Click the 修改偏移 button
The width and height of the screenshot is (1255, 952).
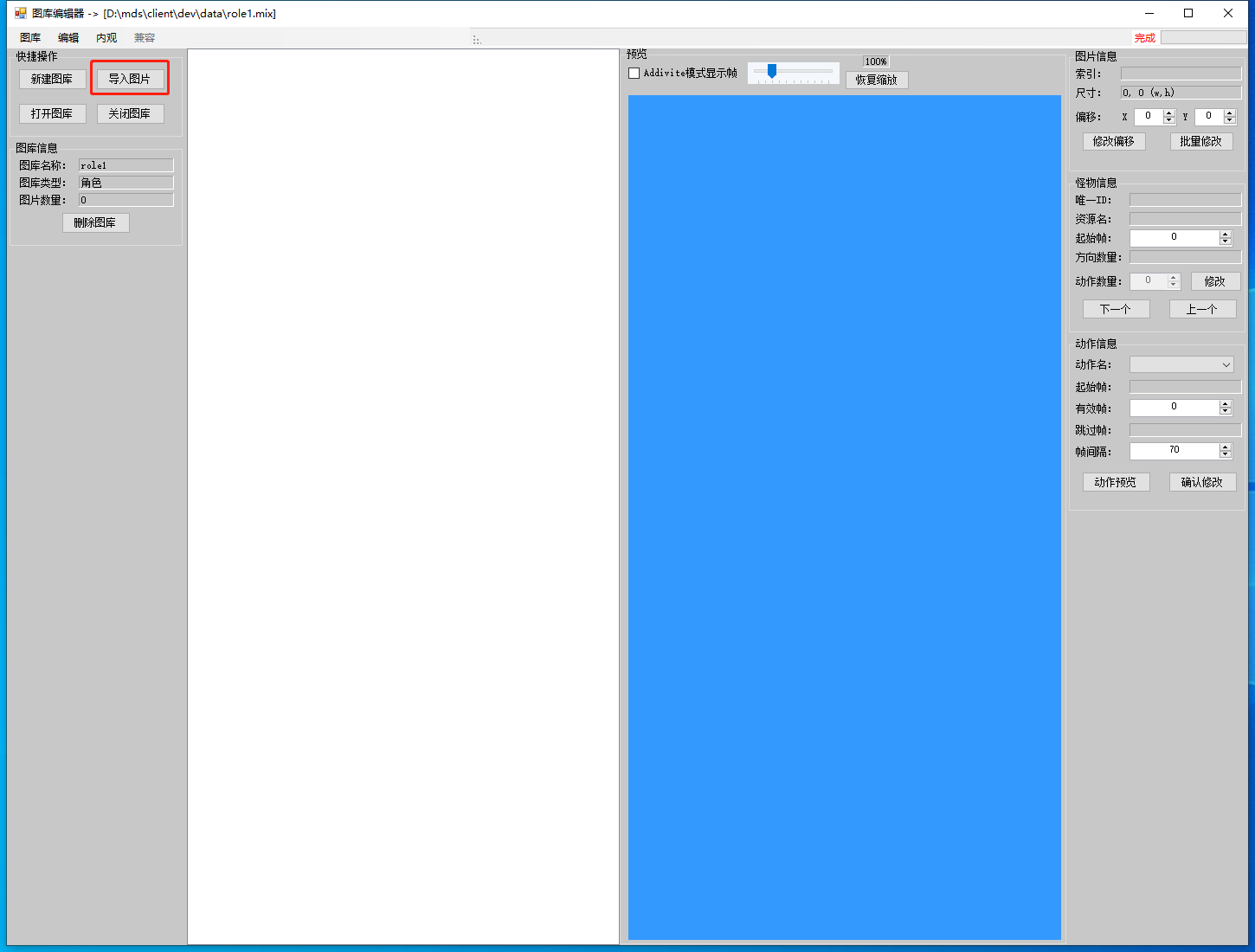tap(1113, 141)
